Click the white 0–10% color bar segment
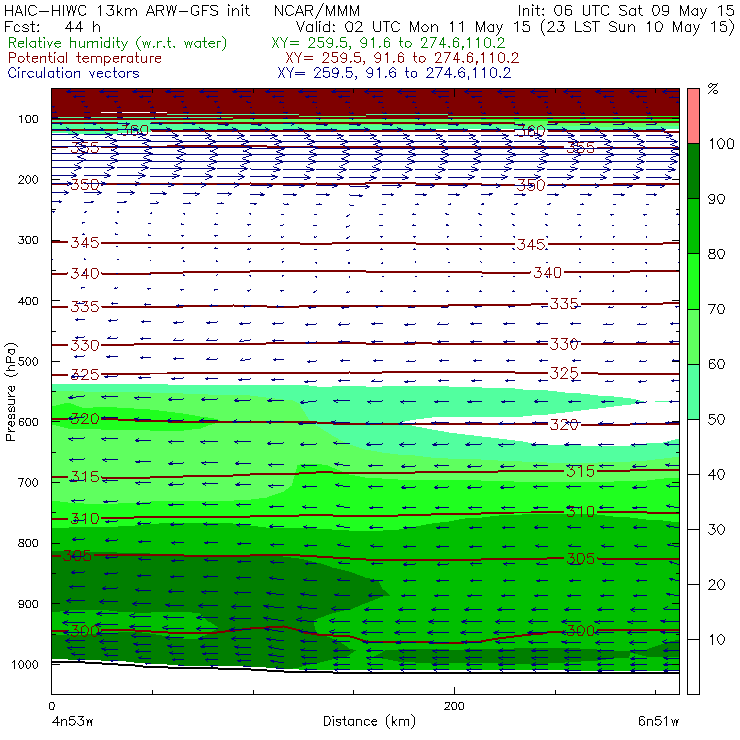Screen dimensions: 740x740 pos(693,667)
